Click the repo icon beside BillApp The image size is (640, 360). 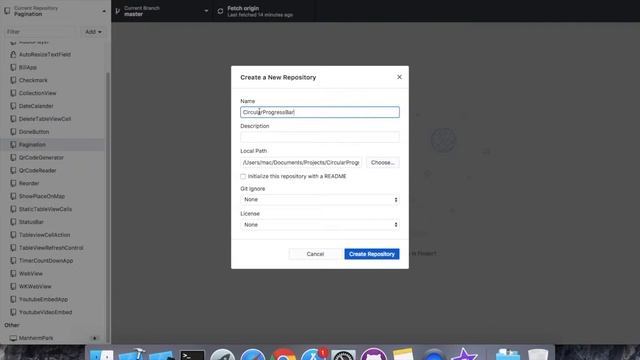[13, 67]
